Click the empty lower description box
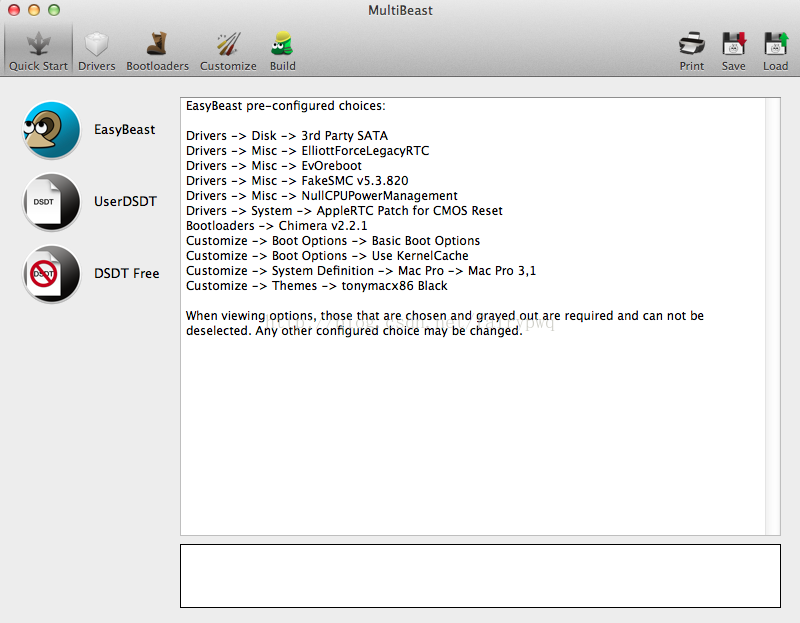Screen dimensions: 800x623 coord(480,576)
